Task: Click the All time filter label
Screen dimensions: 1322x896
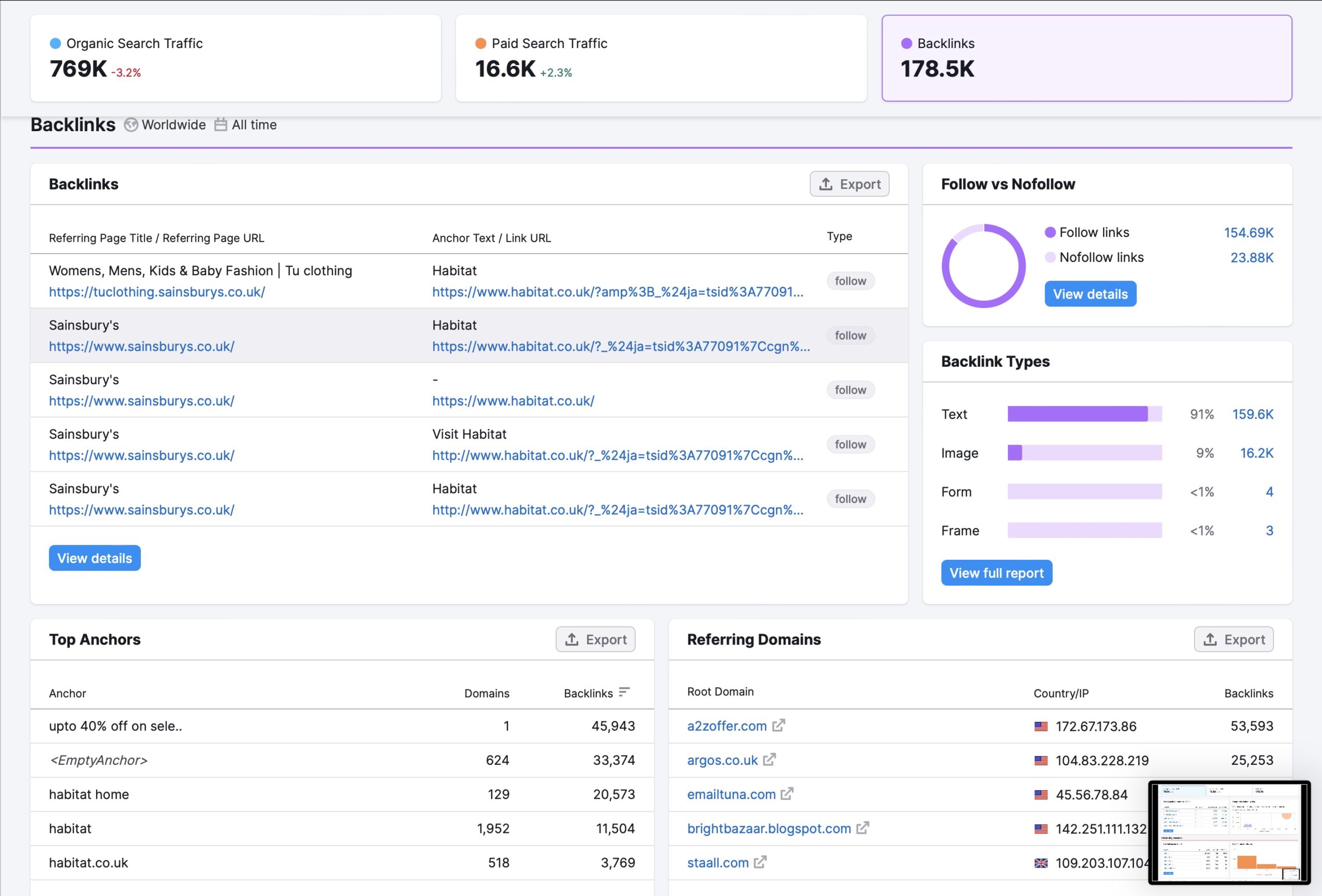Action: click(x=254, y=124)
